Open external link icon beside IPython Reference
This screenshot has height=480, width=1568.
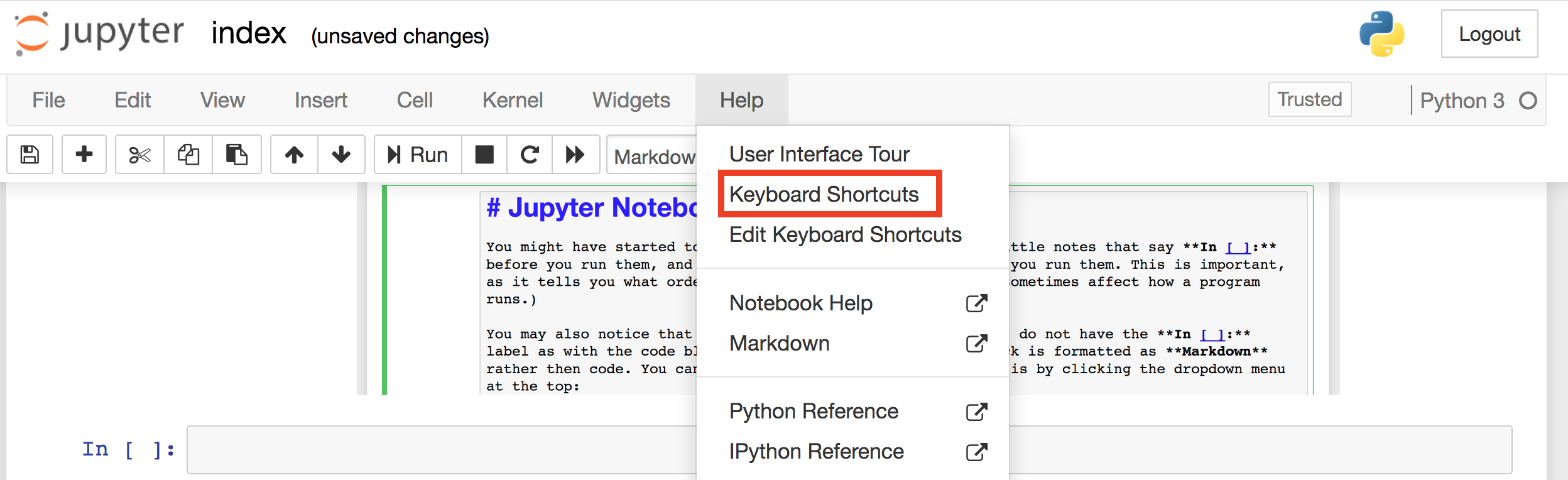[x=977, y=452]
